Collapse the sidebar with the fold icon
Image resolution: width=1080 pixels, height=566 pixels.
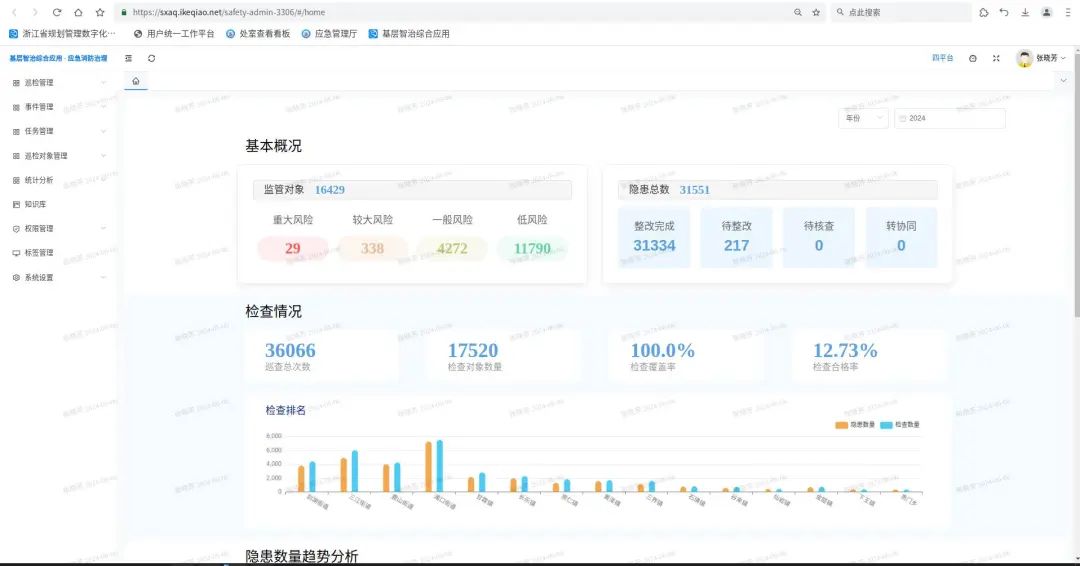128,58
